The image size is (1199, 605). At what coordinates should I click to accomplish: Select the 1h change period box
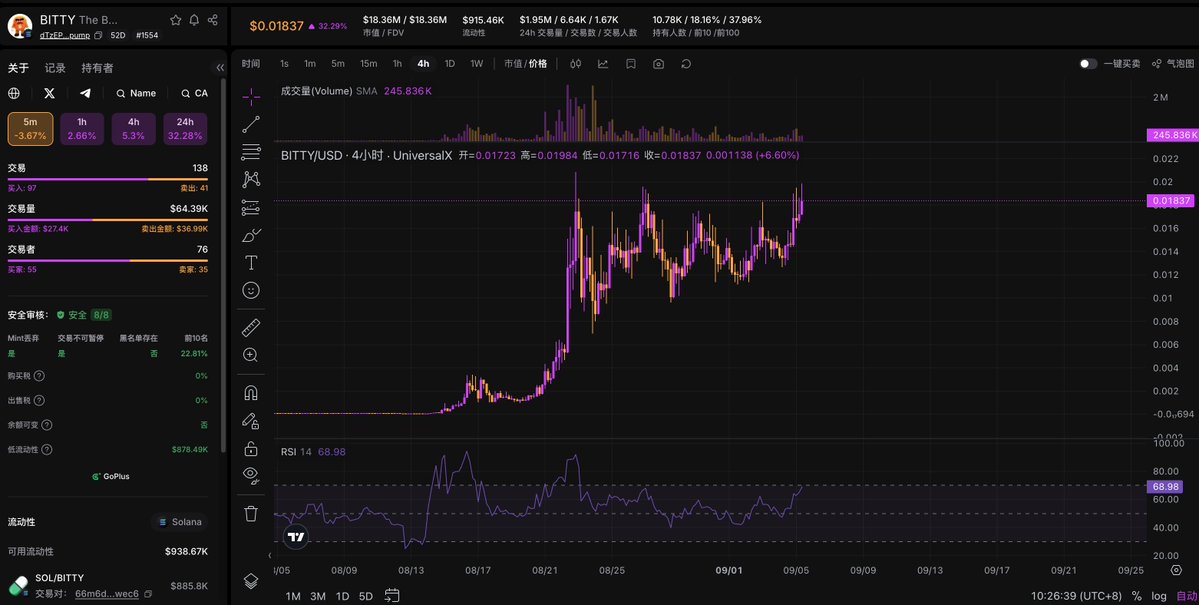82,129
